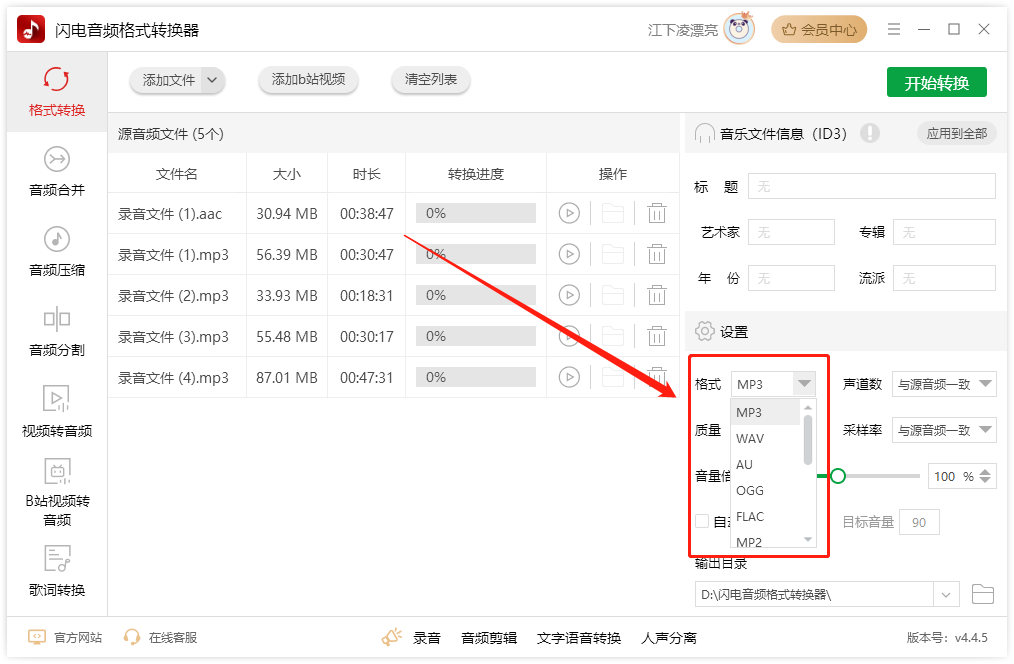Delete 录音文件 (2).mp3 with trash icon
This screenshot has height=664, width=1014.
coord(657,295)
